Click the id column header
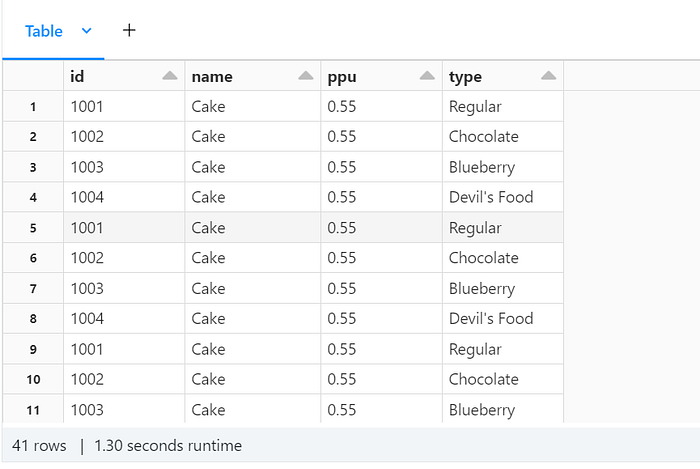Image resolution: width=700 pixels, height=469 pixels. 78,76
